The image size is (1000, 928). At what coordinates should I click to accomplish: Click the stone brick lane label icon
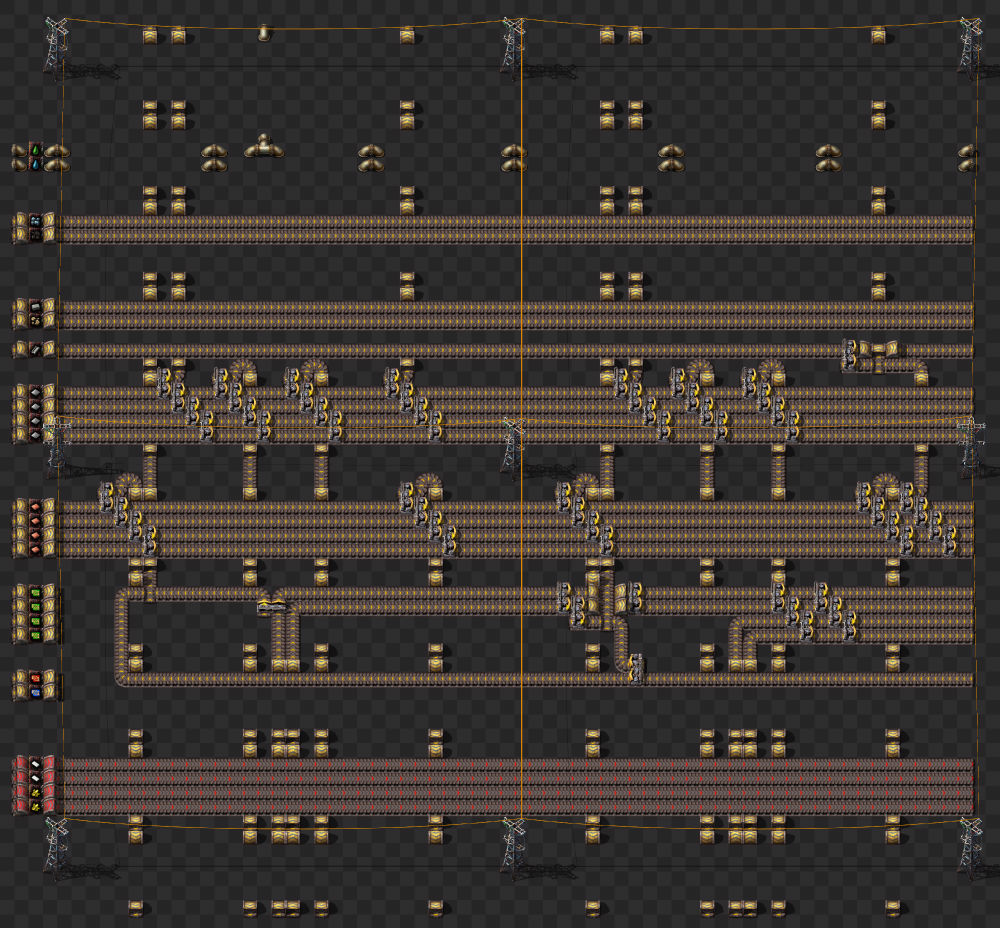coord(35,307)
